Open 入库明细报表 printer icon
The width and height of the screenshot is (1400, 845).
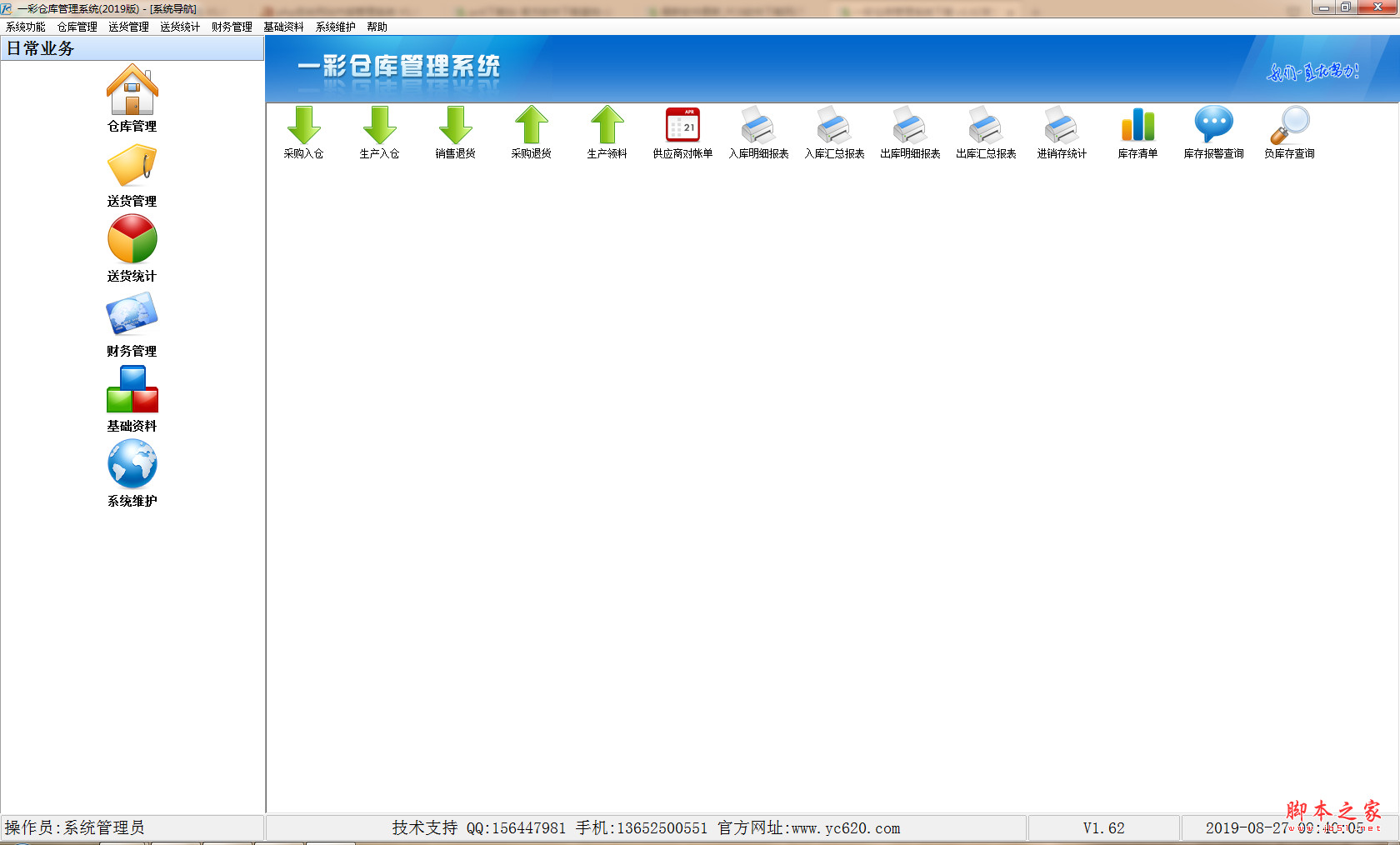[758, 126]
